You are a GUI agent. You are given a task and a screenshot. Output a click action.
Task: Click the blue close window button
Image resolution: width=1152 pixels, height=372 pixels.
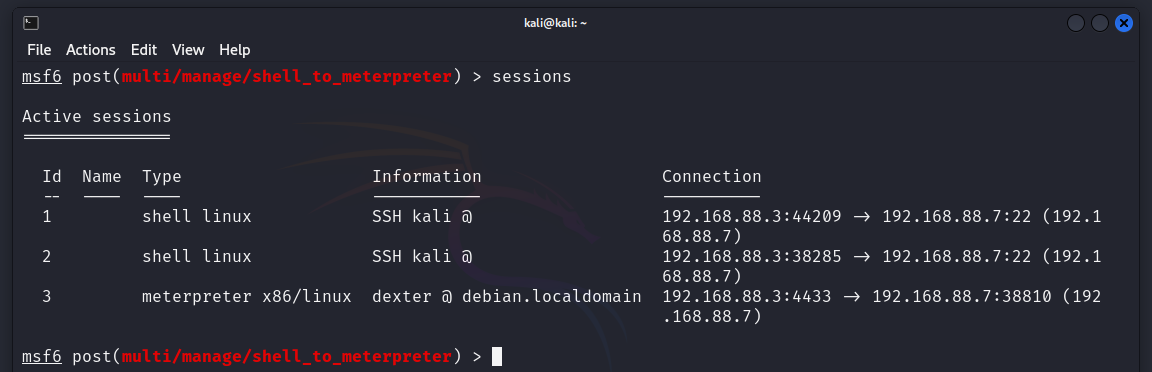coord(1123,24)
